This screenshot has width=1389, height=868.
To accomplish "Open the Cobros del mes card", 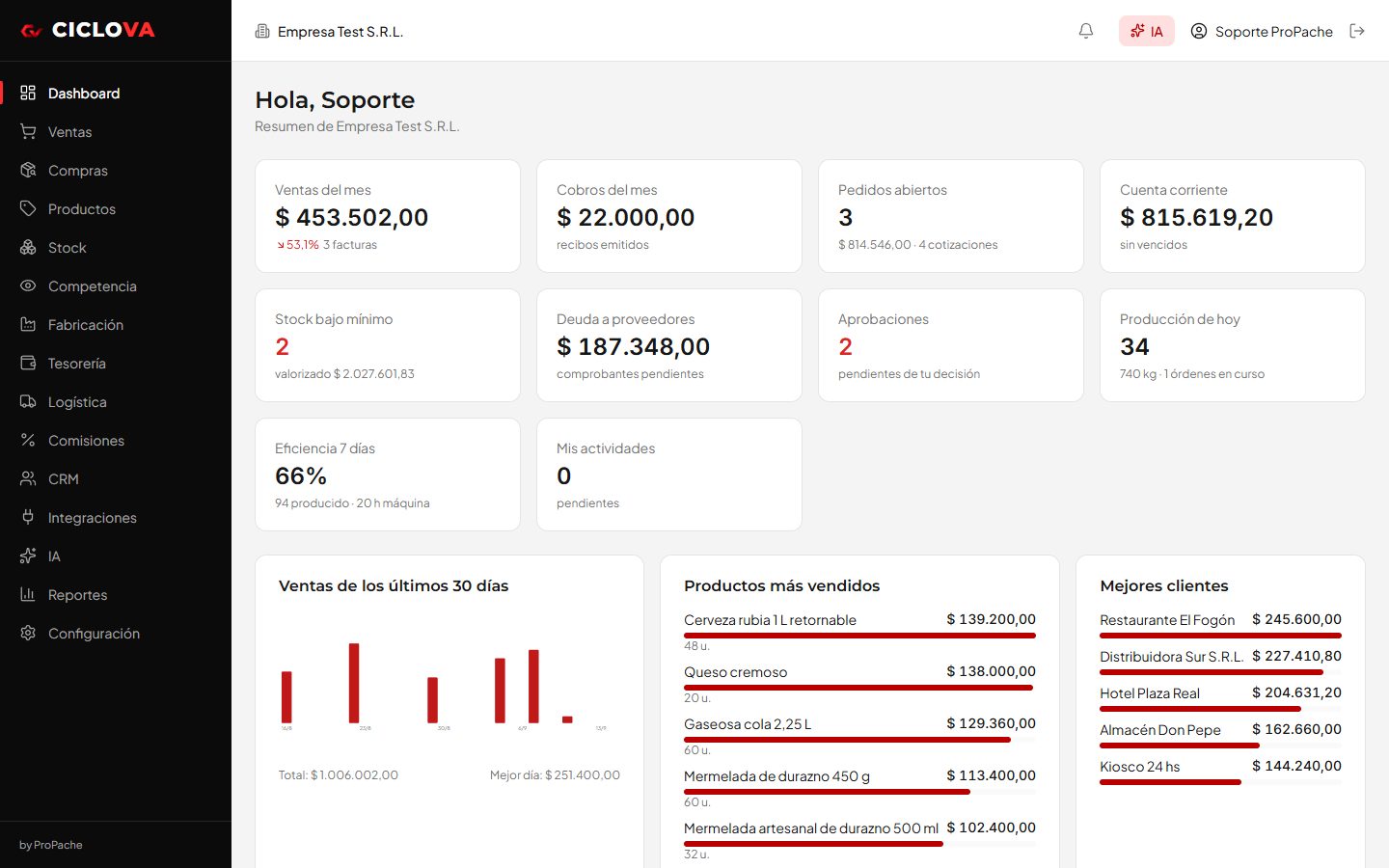I will [669, 216].
